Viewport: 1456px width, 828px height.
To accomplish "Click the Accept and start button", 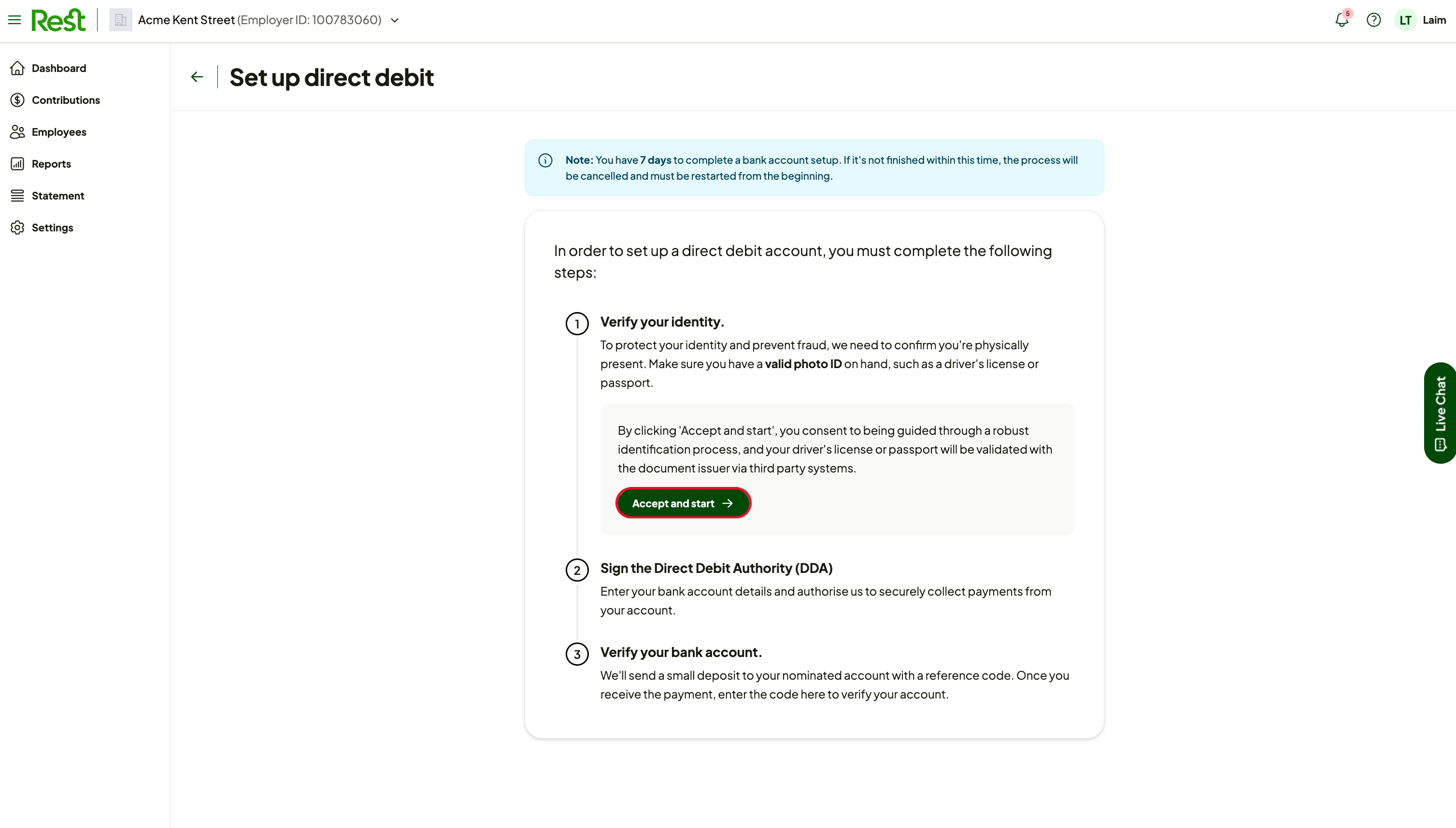I will 683,503.
